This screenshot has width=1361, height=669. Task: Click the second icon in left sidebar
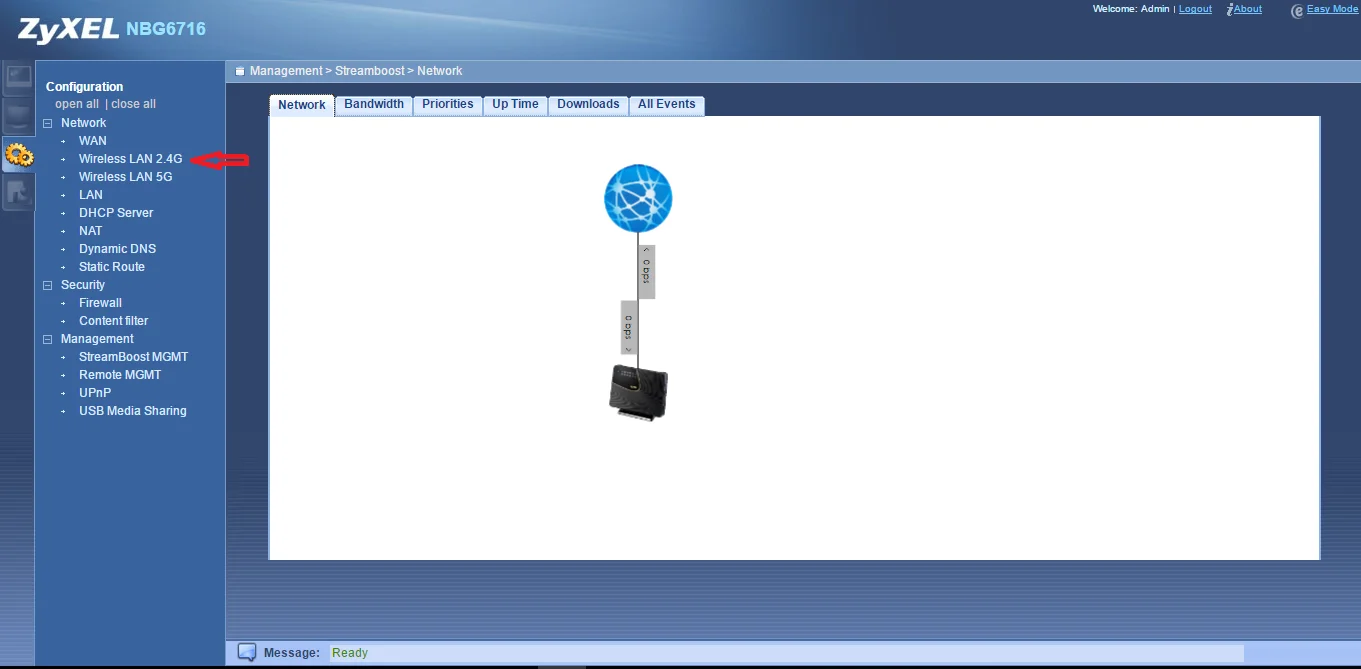tap(18, 116)
